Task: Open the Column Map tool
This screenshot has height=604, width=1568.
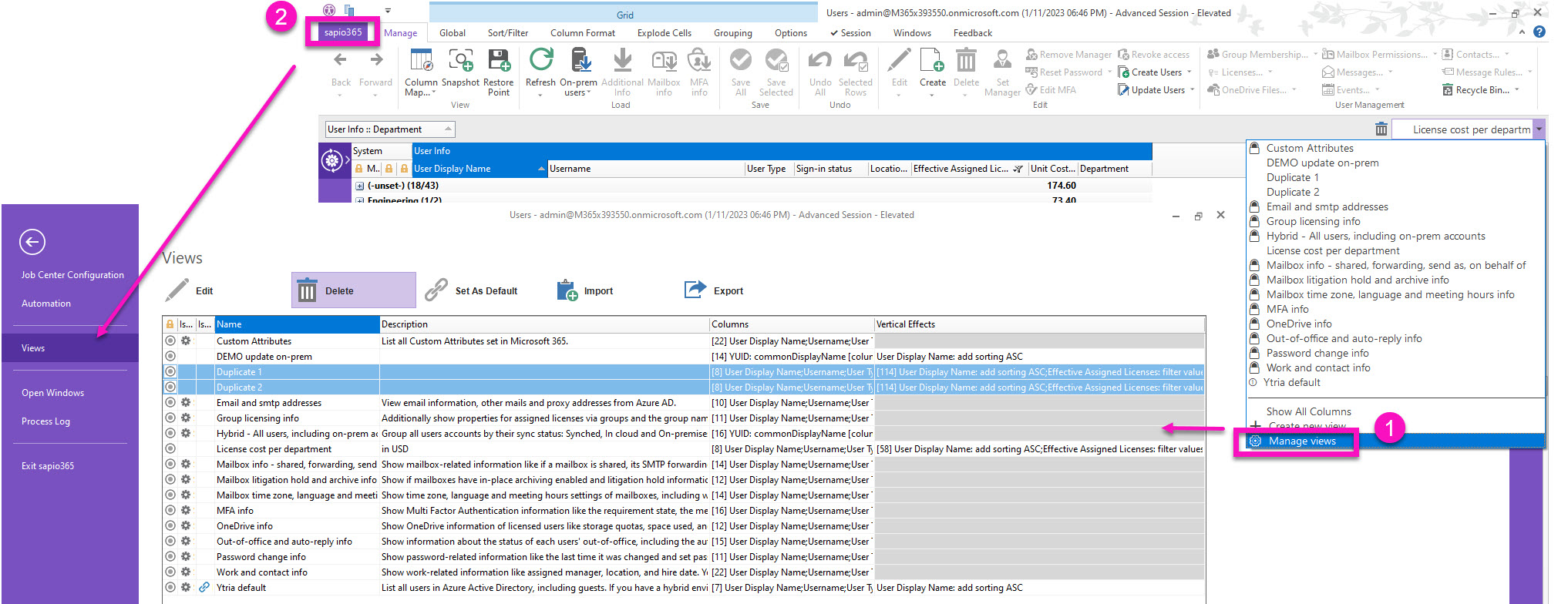Action: pyautogui.click(x=421, y=62)
